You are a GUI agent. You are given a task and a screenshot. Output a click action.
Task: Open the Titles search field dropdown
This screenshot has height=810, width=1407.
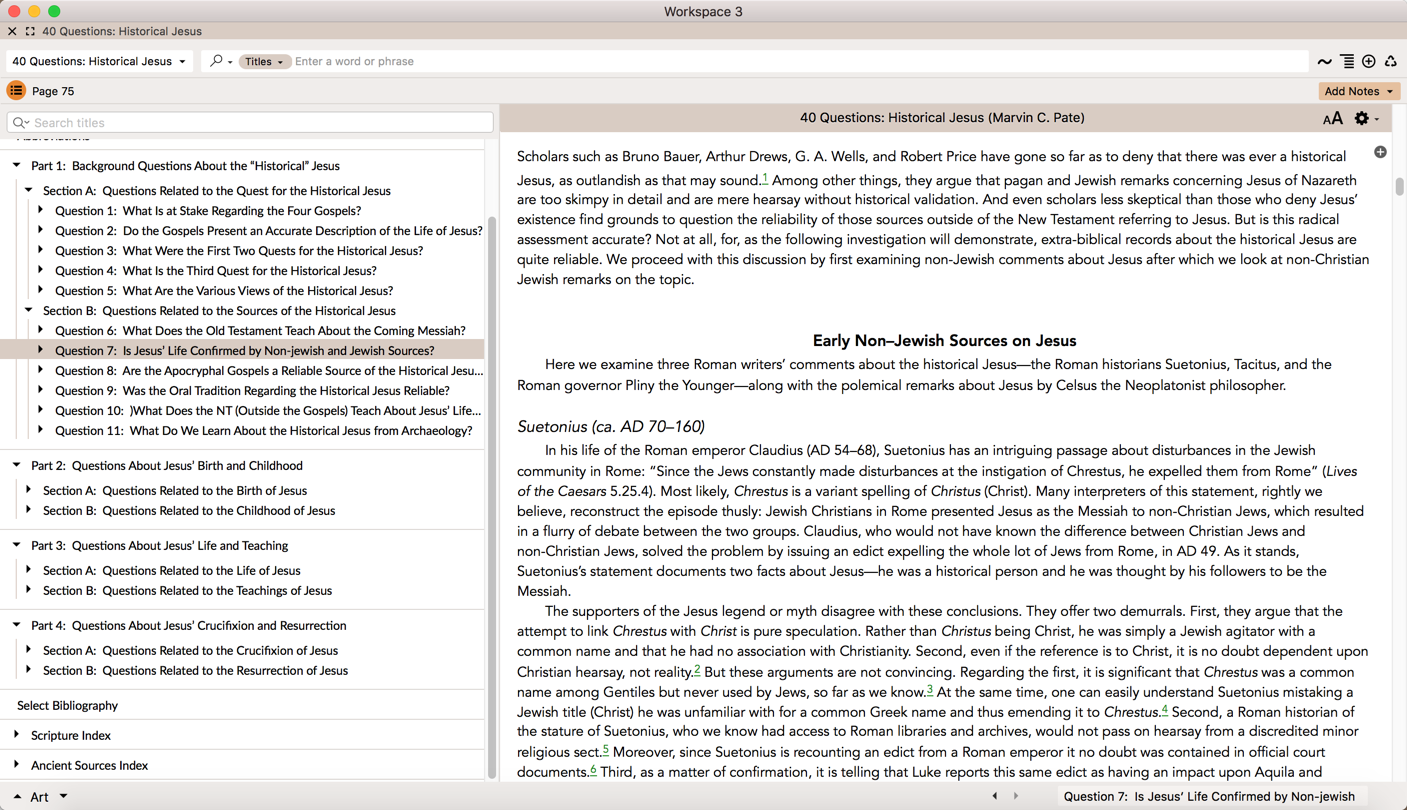(264, 62)
